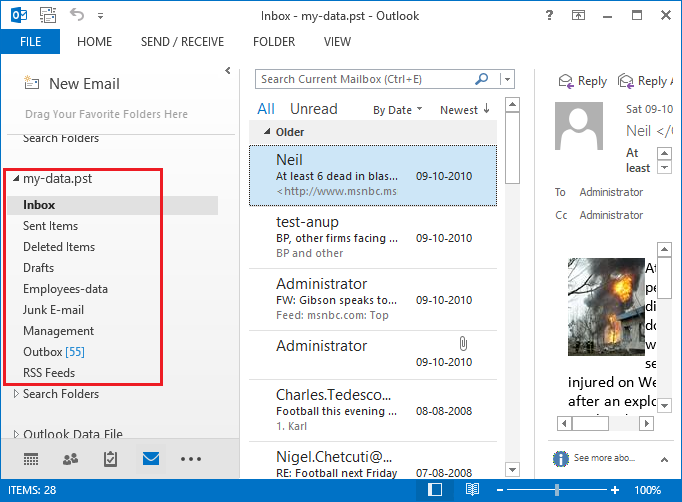Click the sender contact photo placeholder
Viewport: 682px width, 502px height.
tap(579, 126)
